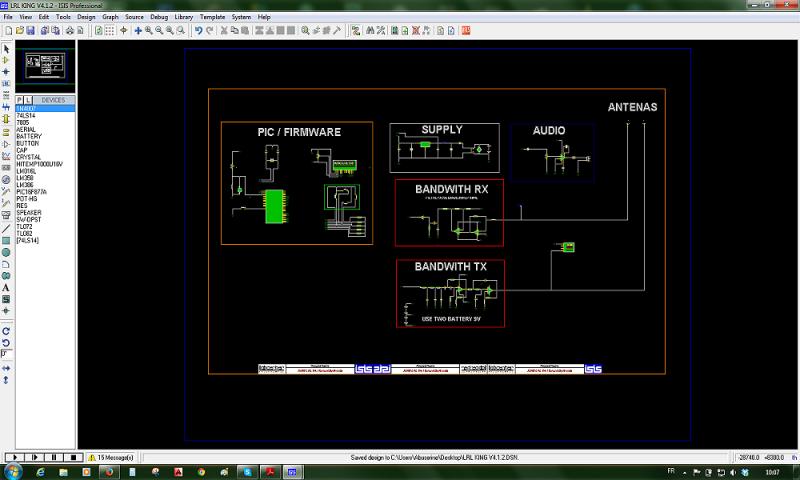Click the taskbar volume icon
Screen dimensions: 800x480
733,472
